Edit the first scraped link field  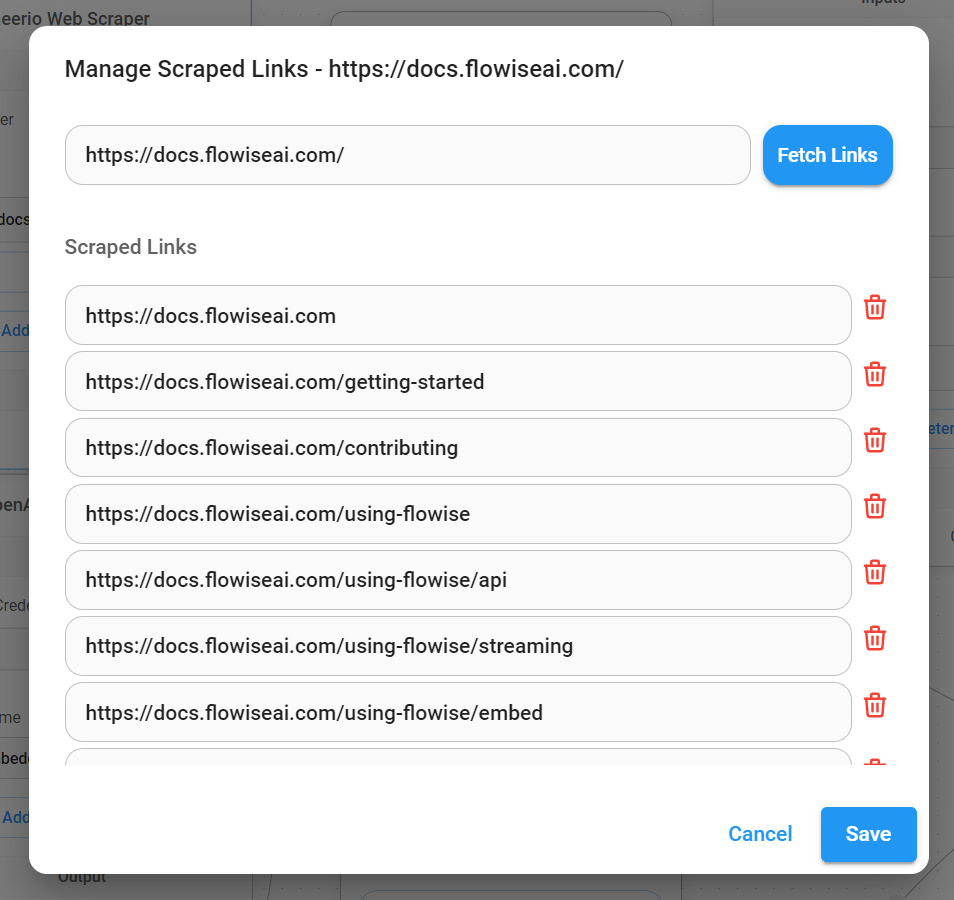pyautogui.click(x=457, y=316)
